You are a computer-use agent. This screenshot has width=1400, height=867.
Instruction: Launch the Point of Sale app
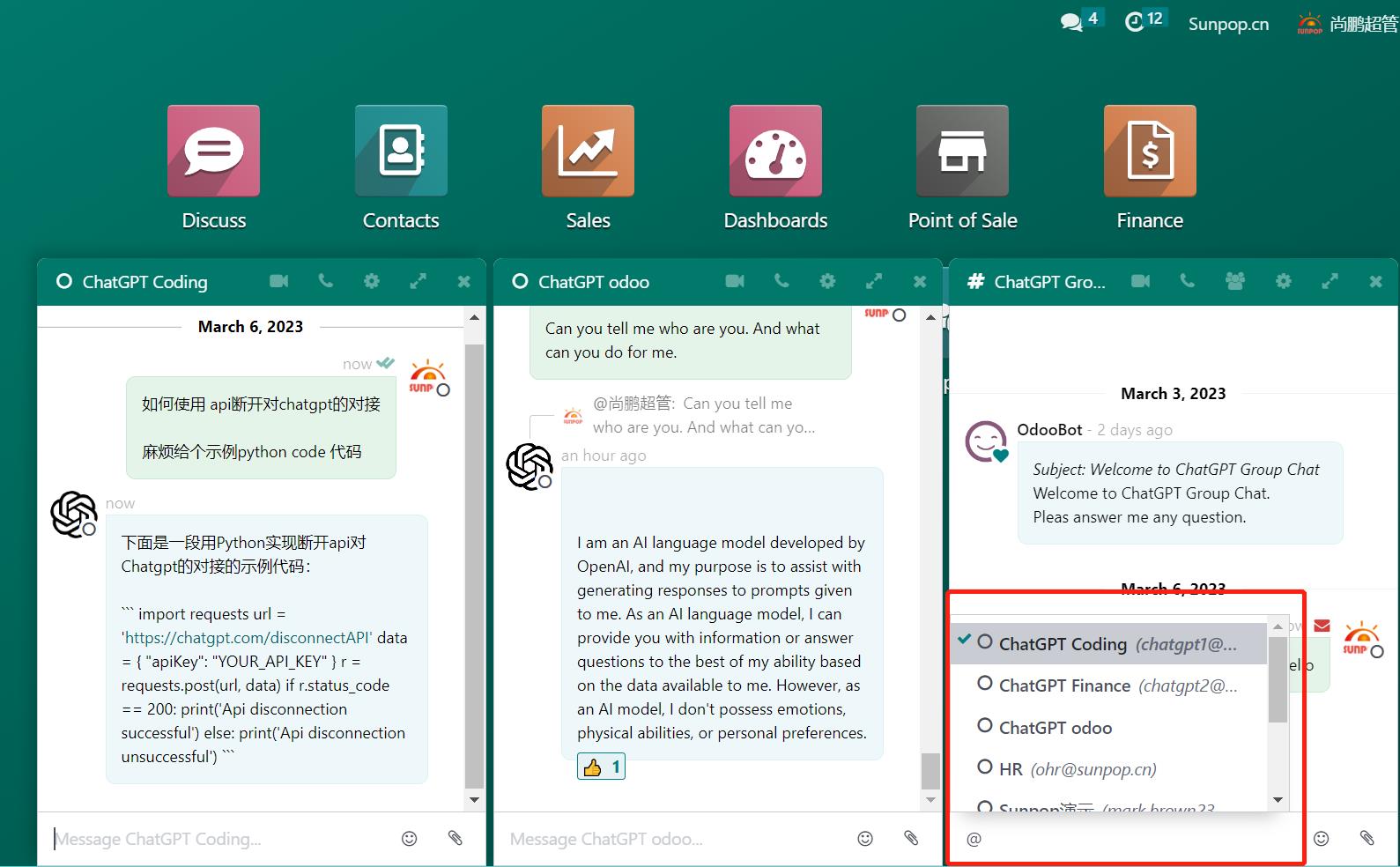coord(962,152)
